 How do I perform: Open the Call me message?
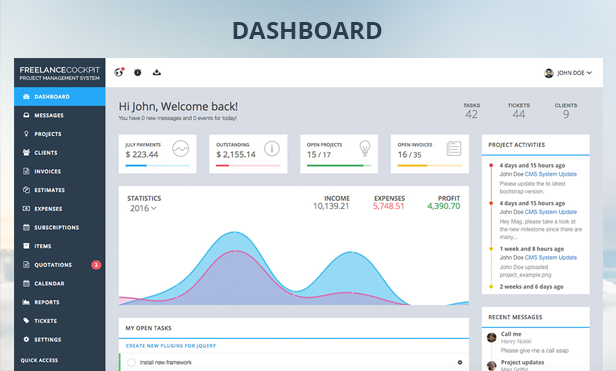pos(511,334)
